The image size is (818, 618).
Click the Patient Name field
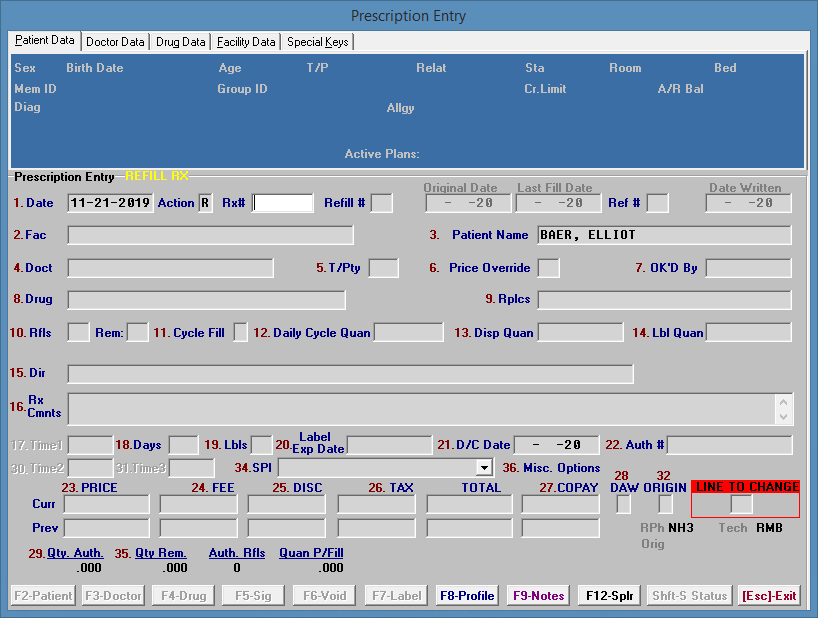point(664,235)
